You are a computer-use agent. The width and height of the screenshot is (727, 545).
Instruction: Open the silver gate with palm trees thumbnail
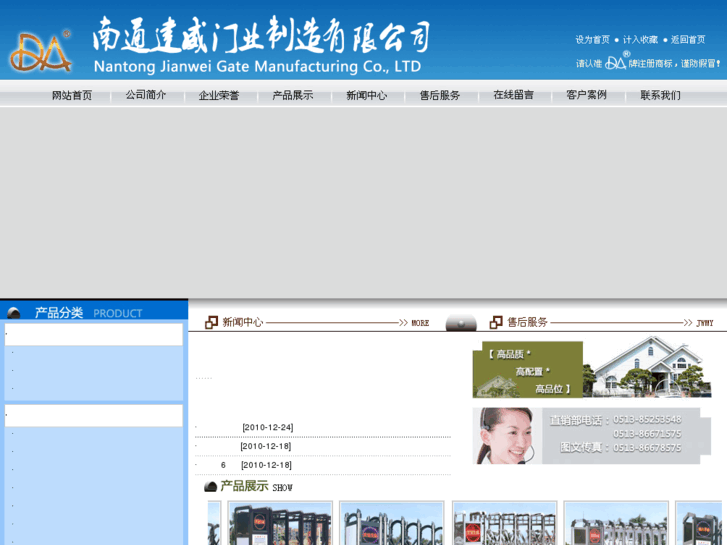(616, 523)
